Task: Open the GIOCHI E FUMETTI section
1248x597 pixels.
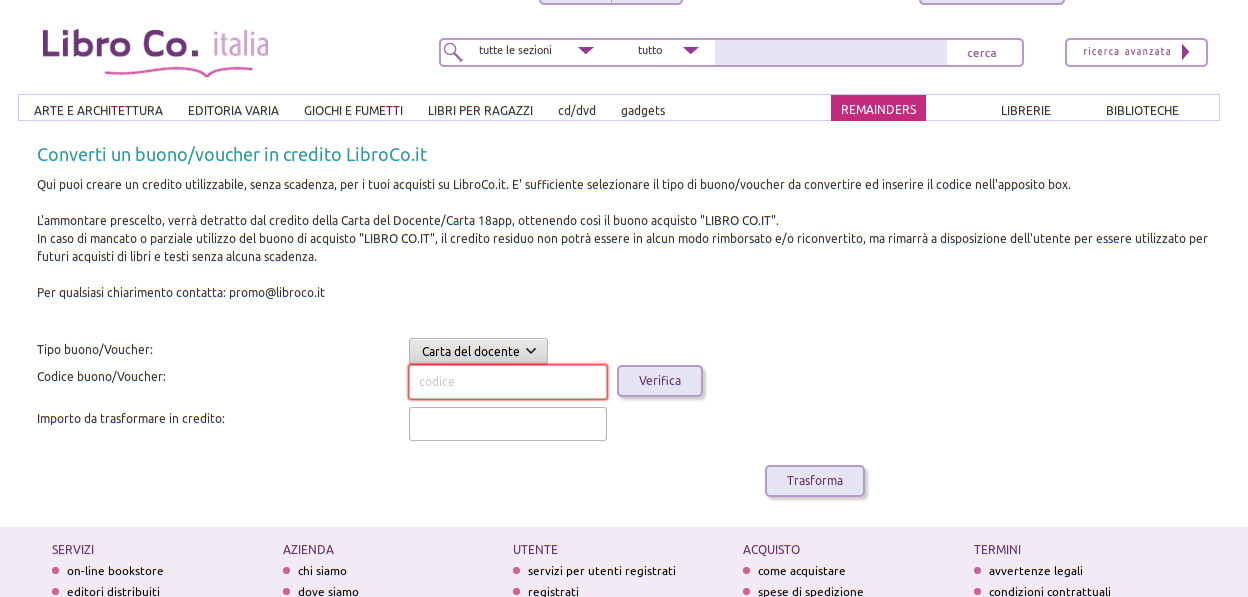Action: [353, 111]
